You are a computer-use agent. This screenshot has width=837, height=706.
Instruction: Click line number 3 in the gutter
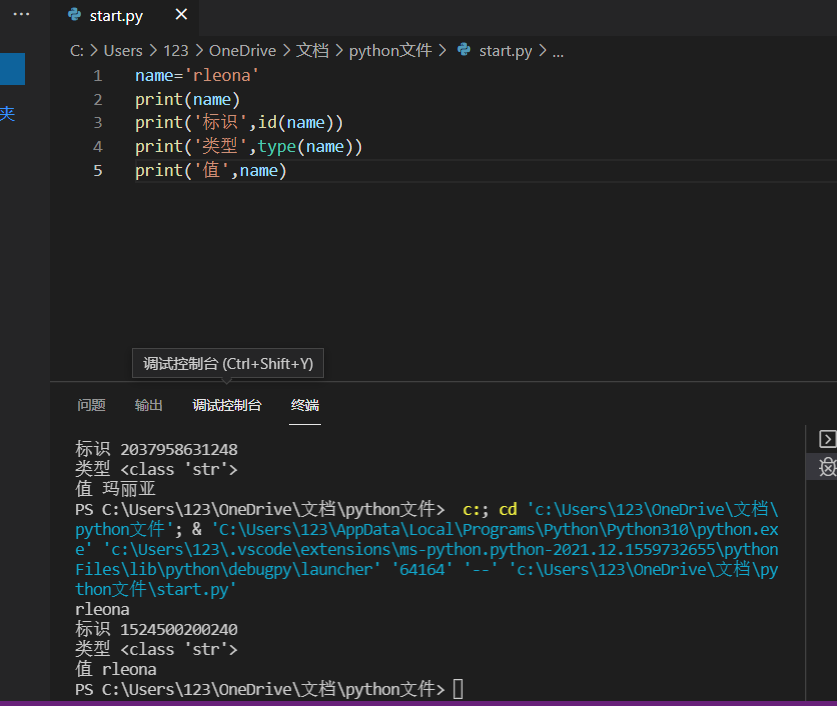click(x=98, y=123)
